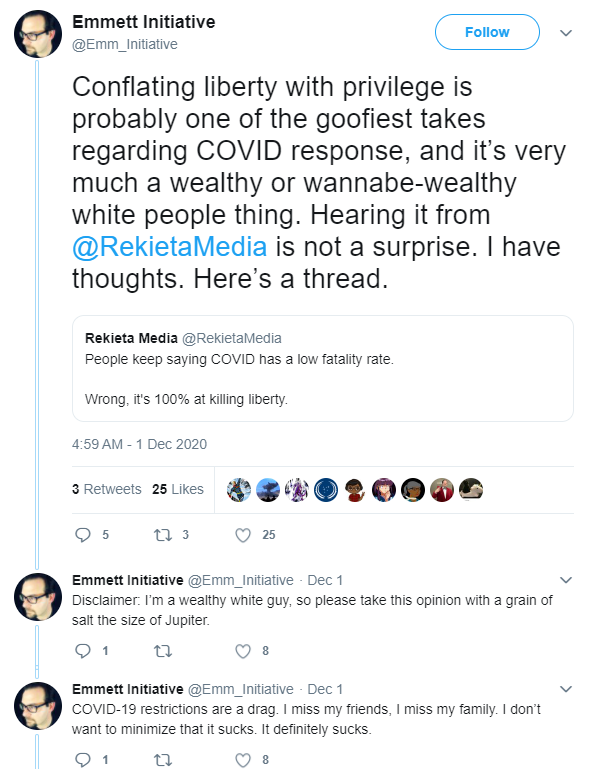Reply to the COVID-19 restrictions tweet
The width and height of the screenshot is (595, 769).
(x=82, y=760)
